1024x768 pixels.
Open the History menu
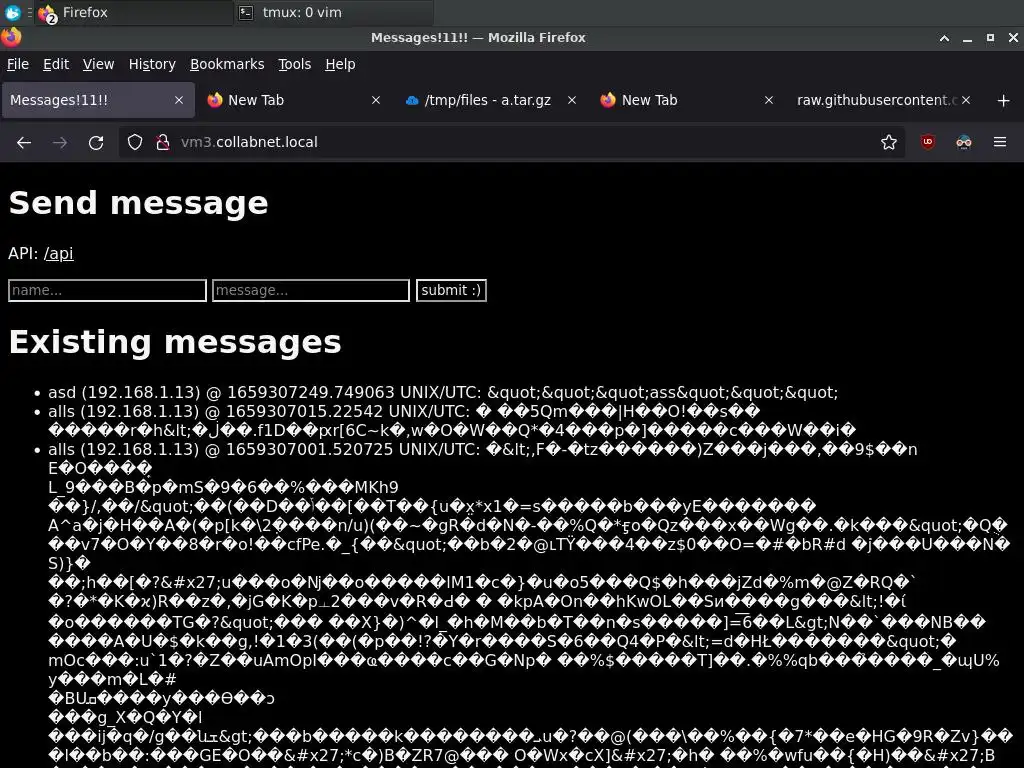click(x=152, y=64)
